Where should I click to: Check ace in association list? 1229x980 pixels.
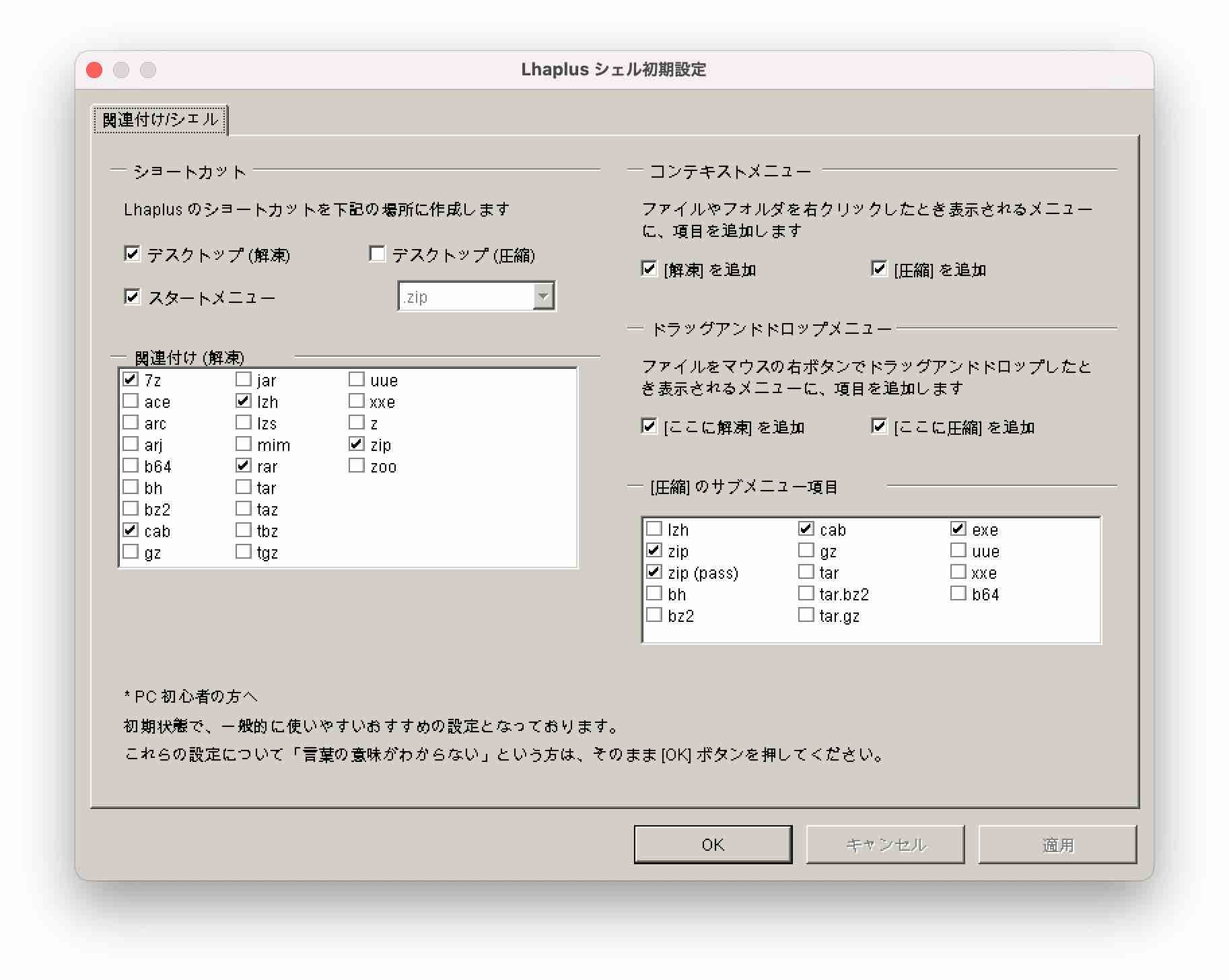pyautogui.click(x=131, y=401)
